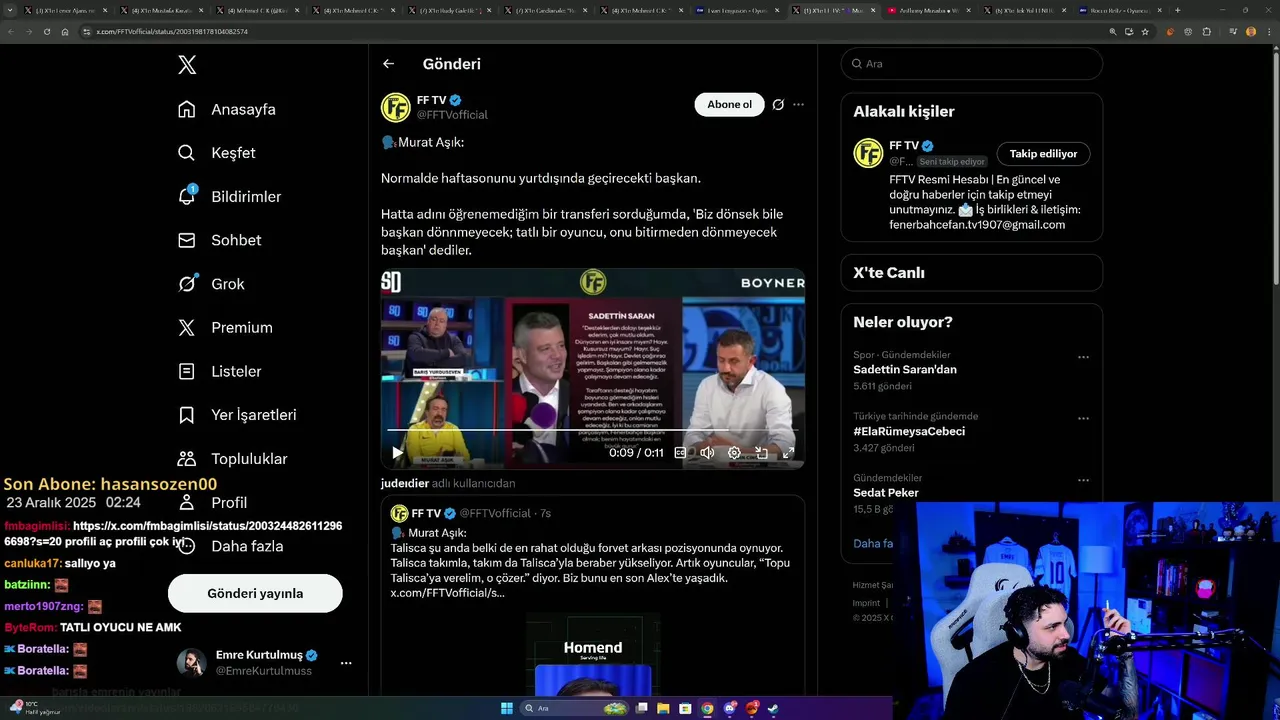This screenshot has width=1280, height=720.
Task: Open the post's three-dot more menu
Action: (x=798, y=104)
